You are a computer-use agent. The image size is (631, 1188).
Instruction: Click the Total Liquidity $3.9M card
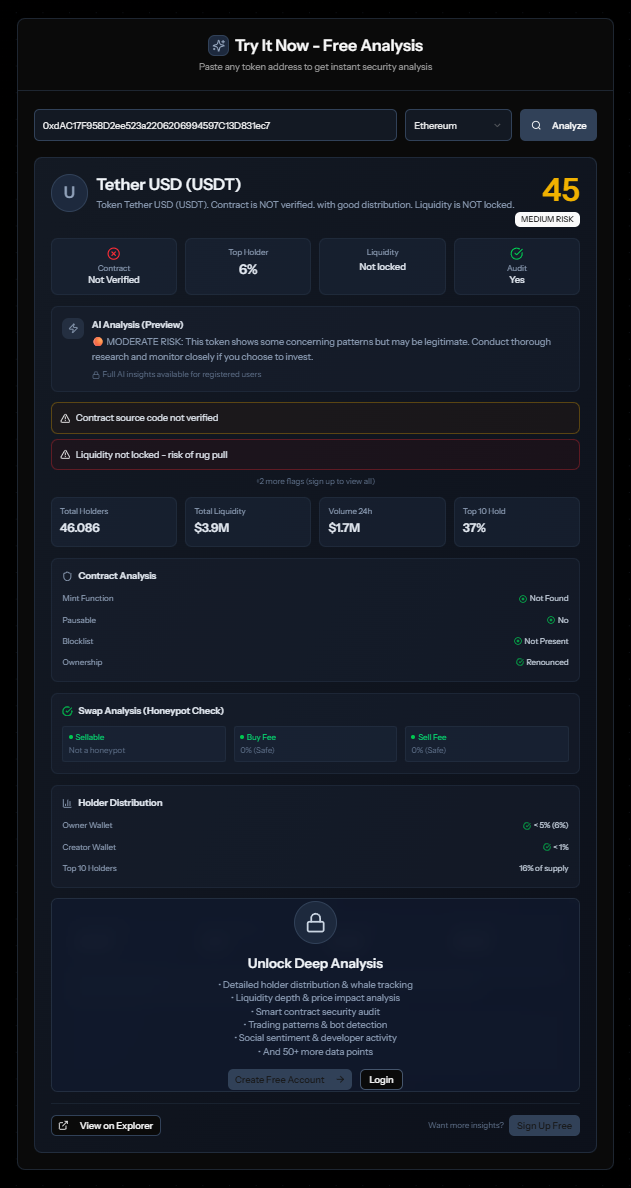point(247,522)
